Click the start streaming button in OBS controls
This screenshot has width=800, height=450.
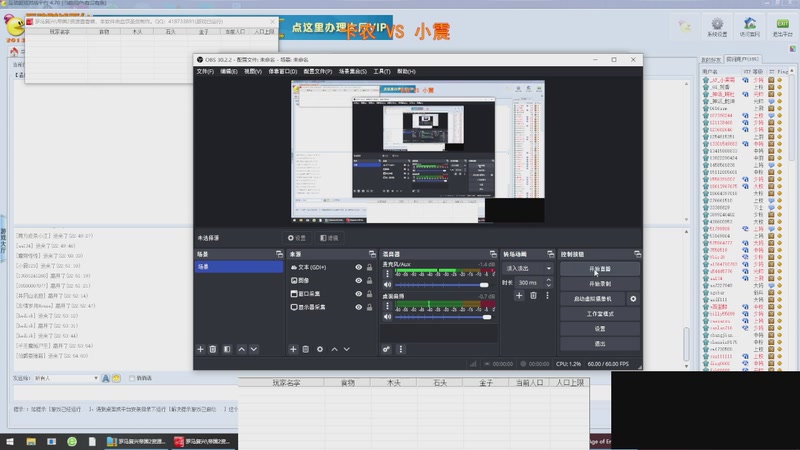tap(599, 269)
